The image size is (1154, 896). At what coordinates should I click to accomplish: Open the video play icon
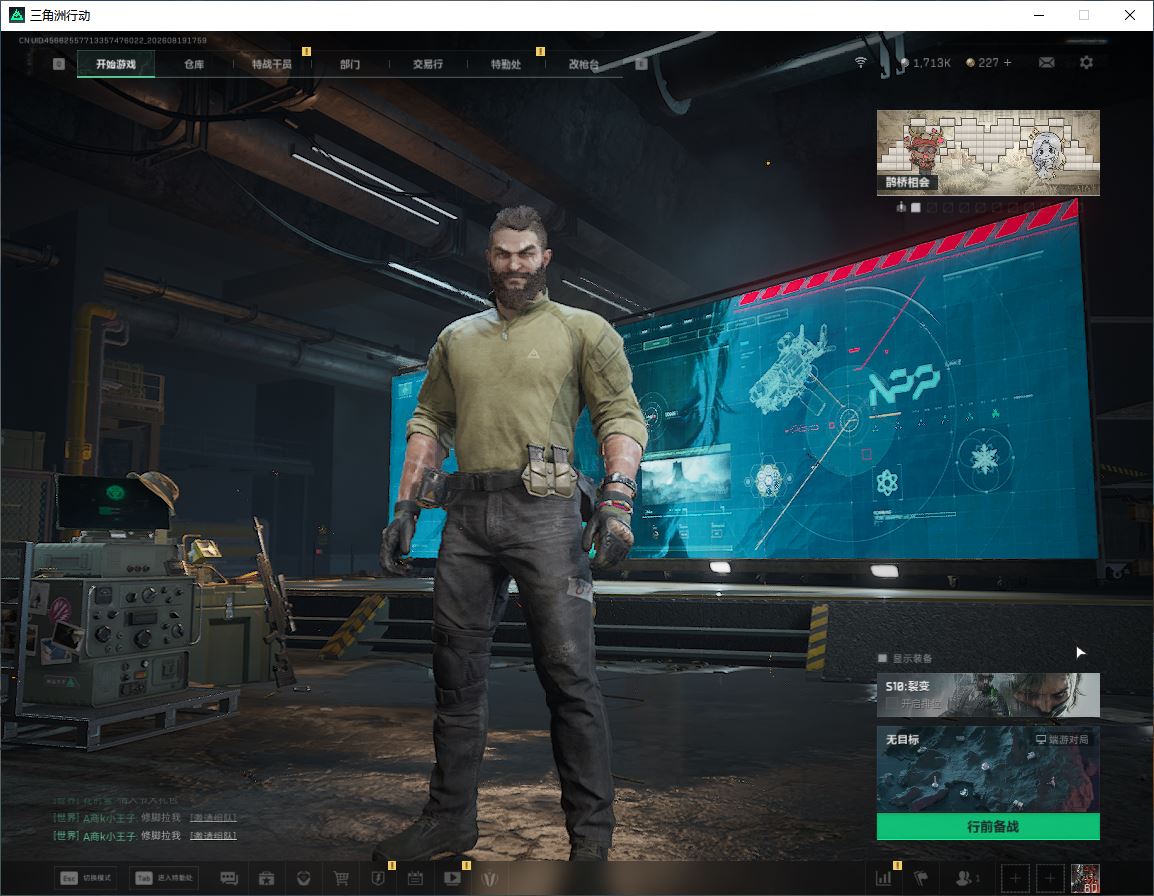[453, 878]
